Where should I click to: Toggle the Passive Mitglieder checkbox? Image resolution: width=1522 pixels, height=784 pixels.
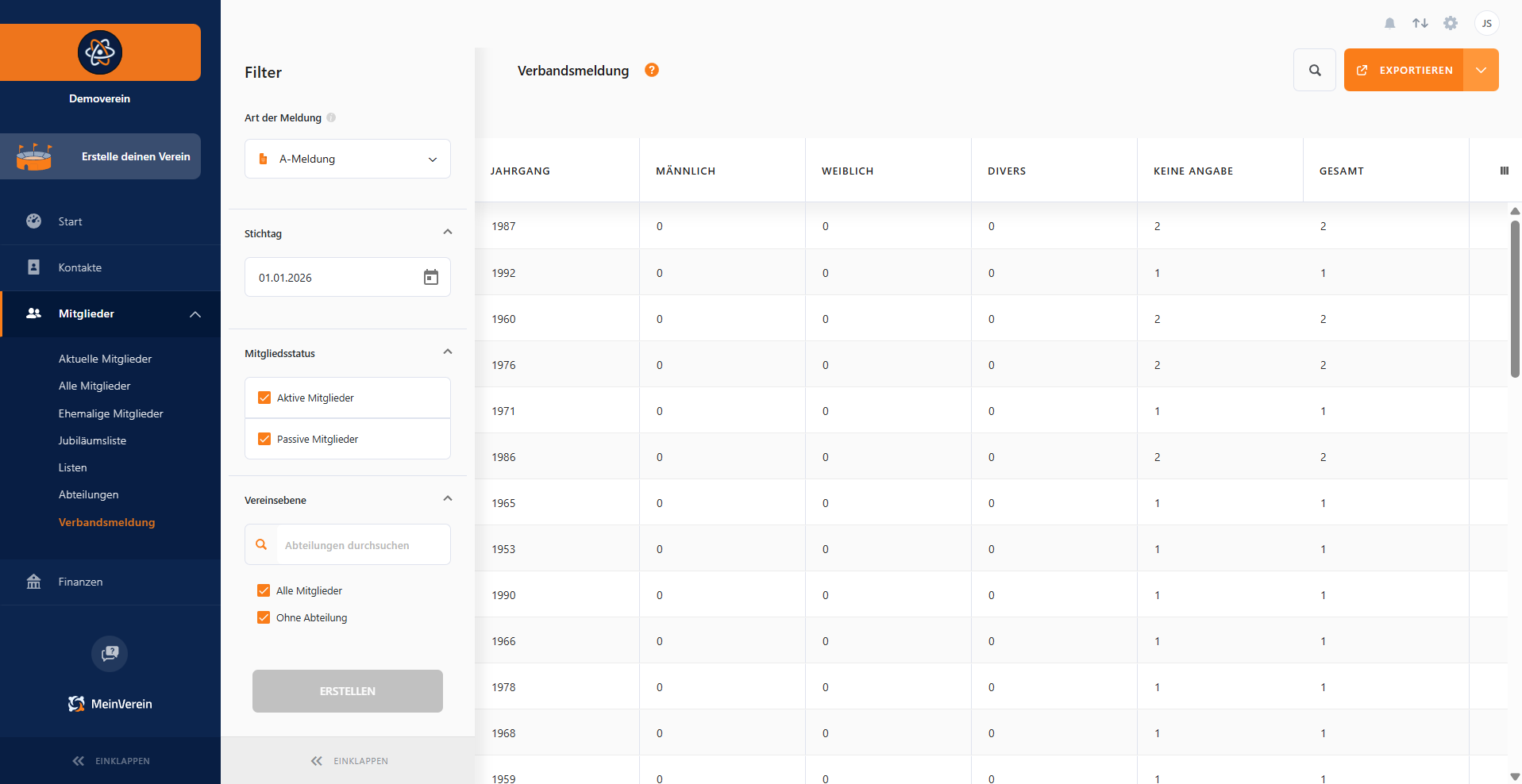click(x=264, y=439)
